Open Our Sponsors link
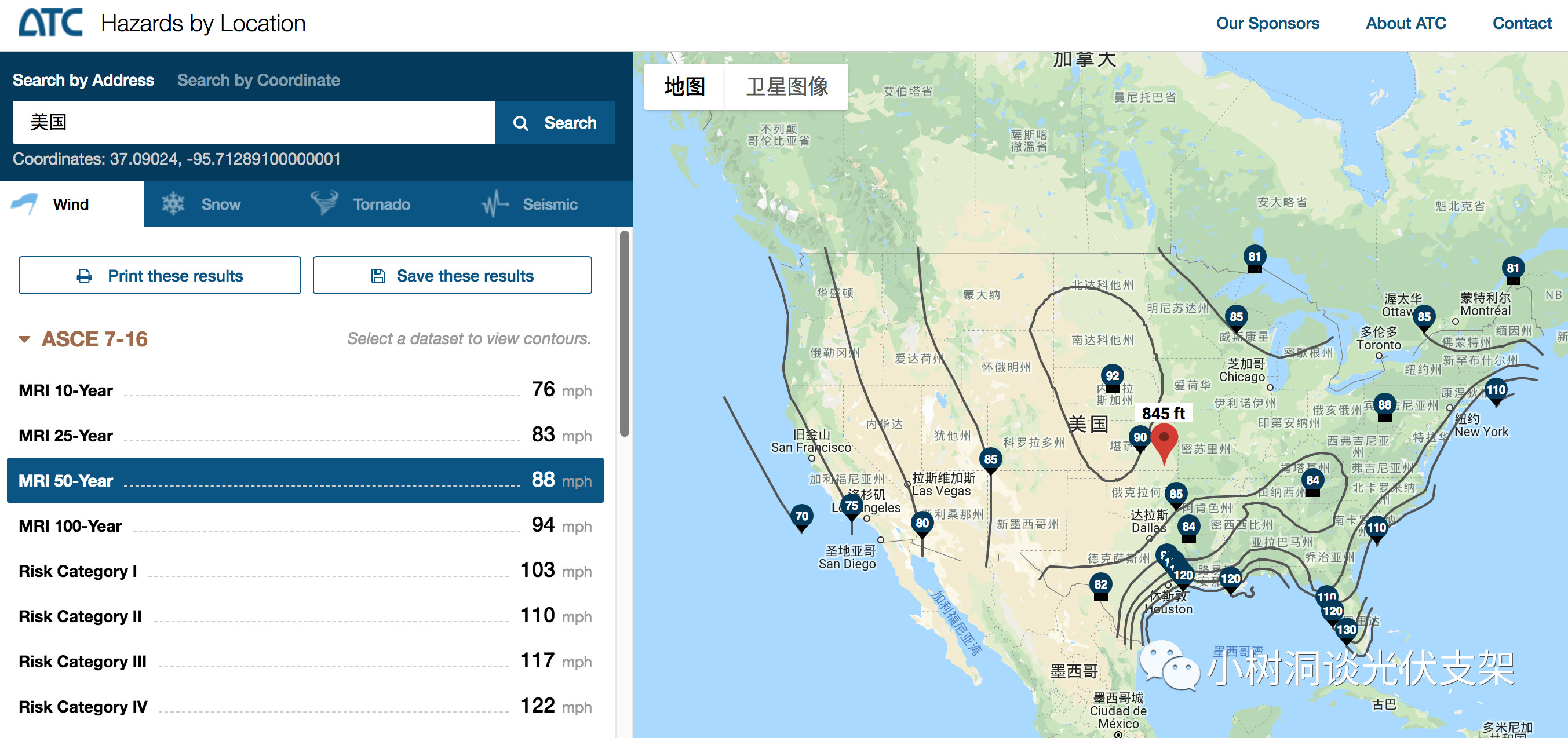The width and height of the screenshot is (1568, 738). pyautogui.click(x=1268, y=23)
